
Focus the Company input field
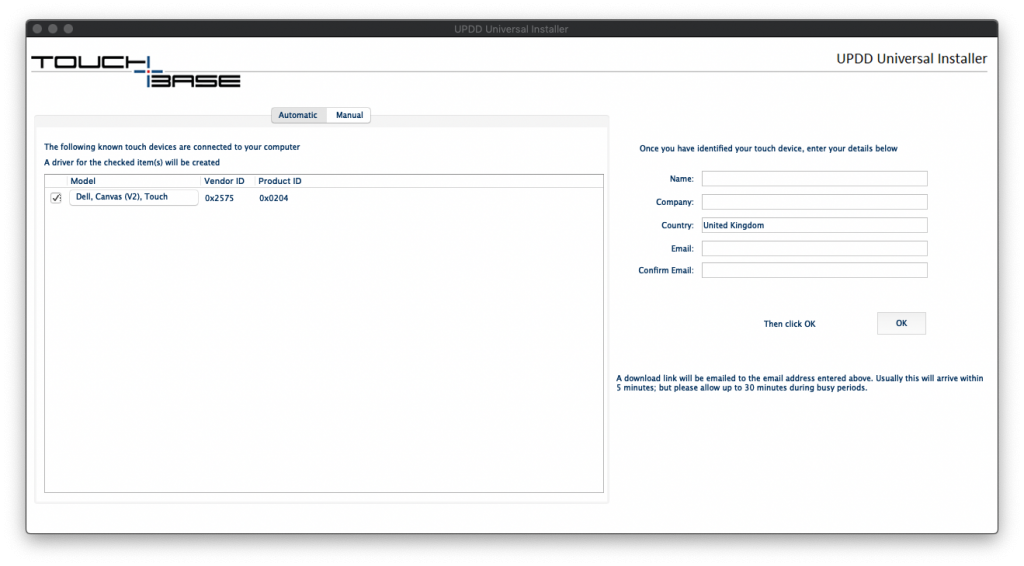pyautogui.click(x=814, y=202)
